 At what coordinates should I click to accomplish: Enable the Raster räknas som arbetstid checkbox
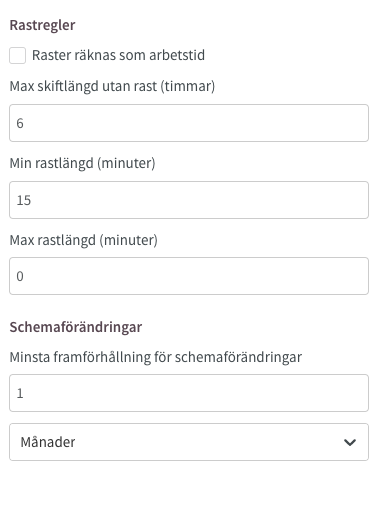(18, 55)
